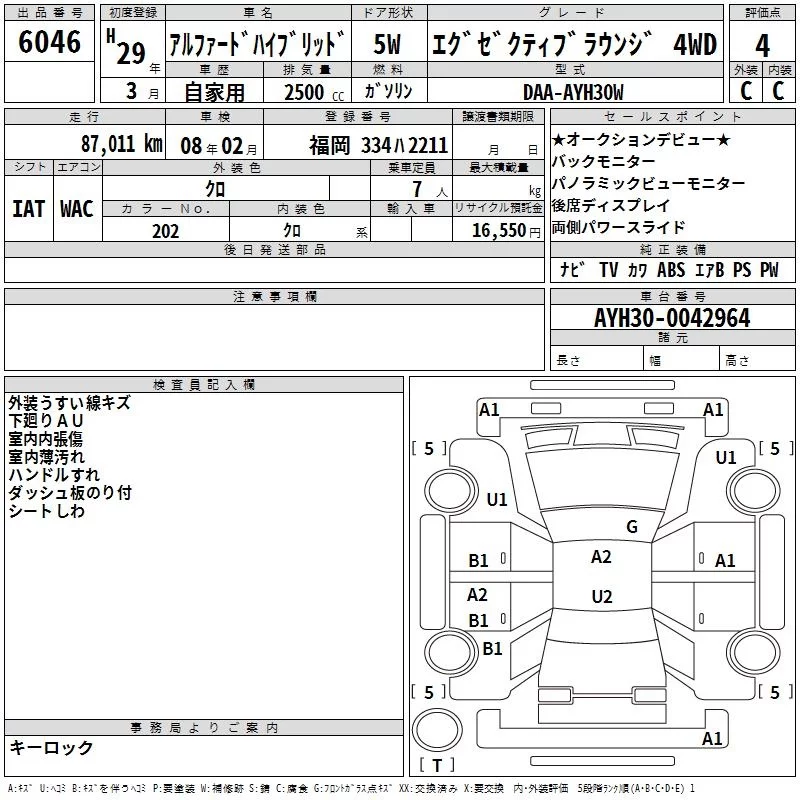Image resolution: width=800 pixels, height=800 pixels.
Task: Click the U2 marker on the roof
Action: pyautogui.click(x=601, y=597)
